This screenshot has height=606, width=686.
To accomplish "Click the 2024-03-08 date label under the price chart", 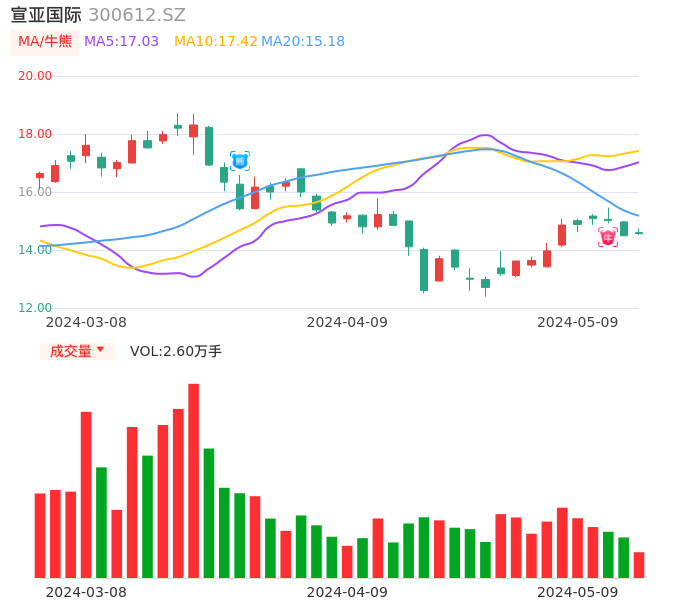I will point(86,322).
